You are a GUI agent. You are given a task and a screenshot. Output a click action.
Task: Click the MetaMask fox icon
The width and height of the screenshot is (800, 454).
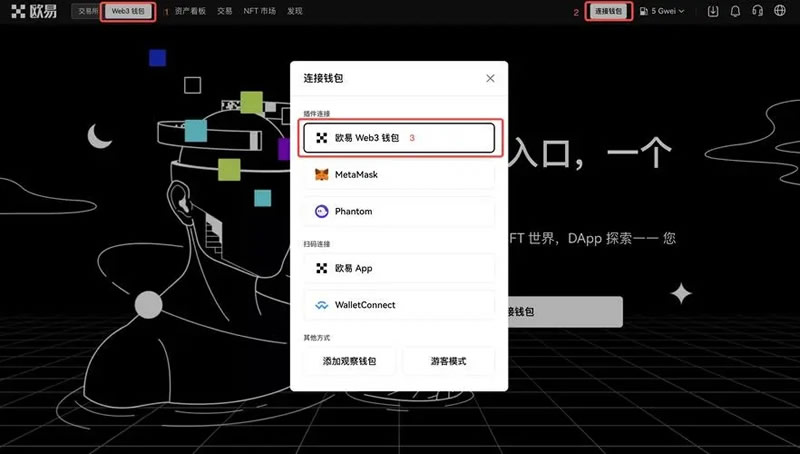pyautogui.click(x=322, y=175)
